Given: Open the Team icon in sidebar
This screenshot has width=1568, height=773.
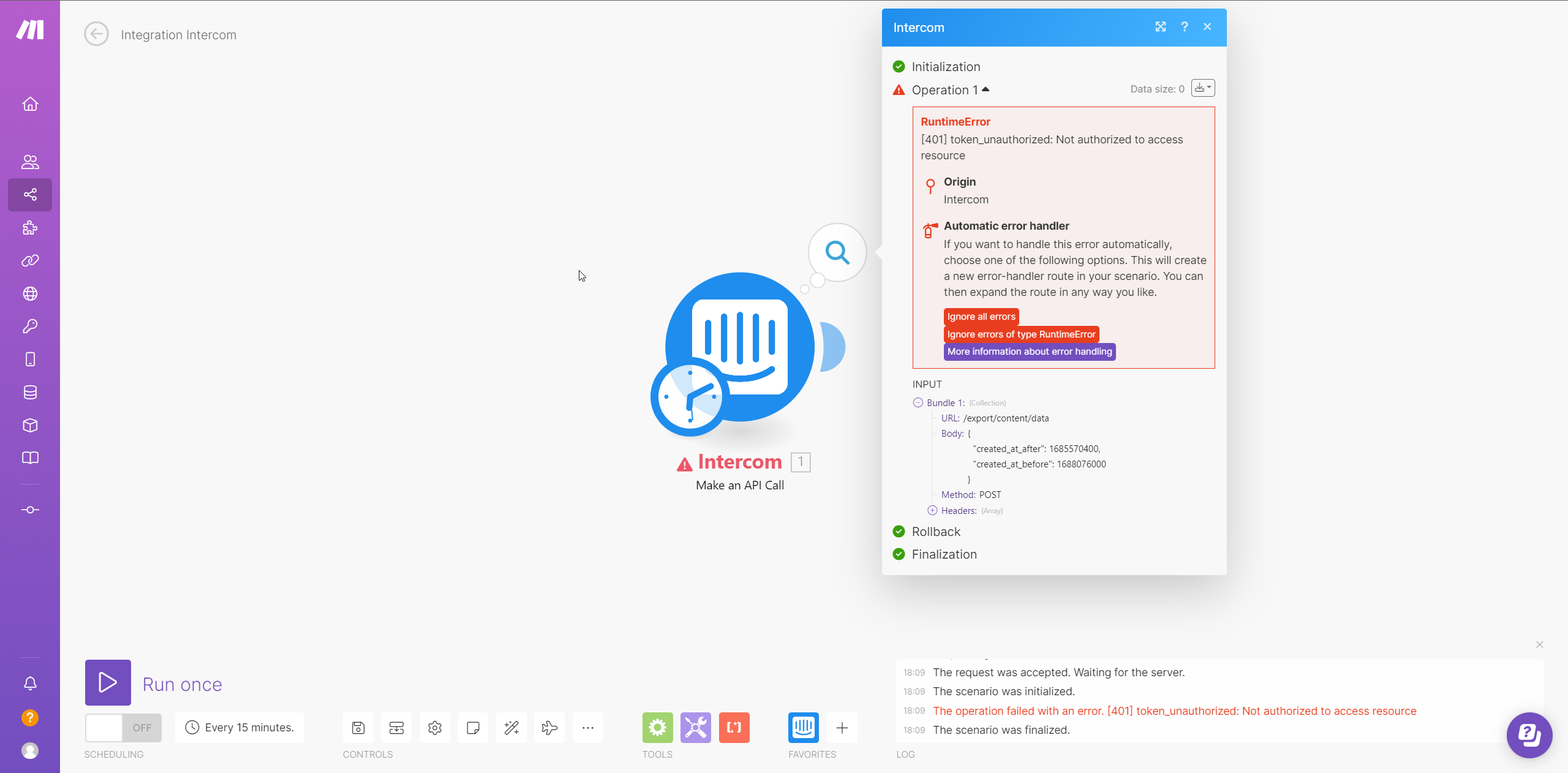Looking at the screenshot, I should point(30,162).
